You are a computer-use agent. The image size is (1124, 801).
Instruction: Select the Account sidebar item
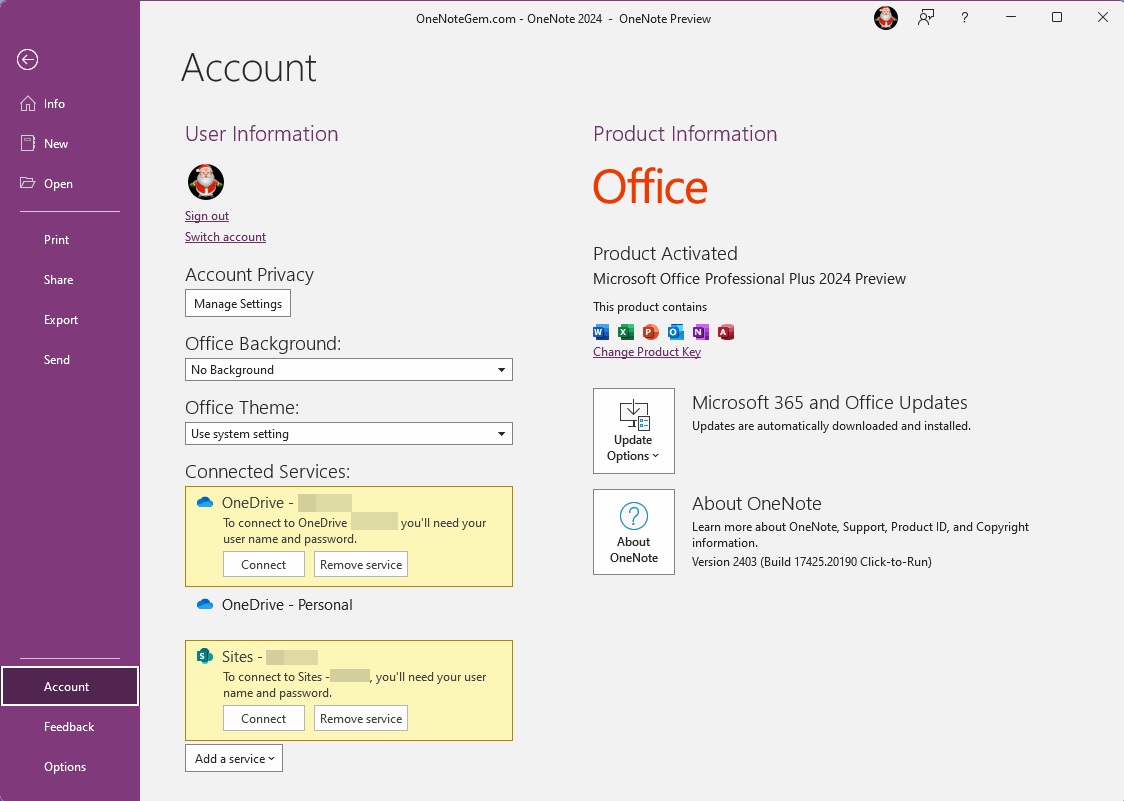(70, 686)
